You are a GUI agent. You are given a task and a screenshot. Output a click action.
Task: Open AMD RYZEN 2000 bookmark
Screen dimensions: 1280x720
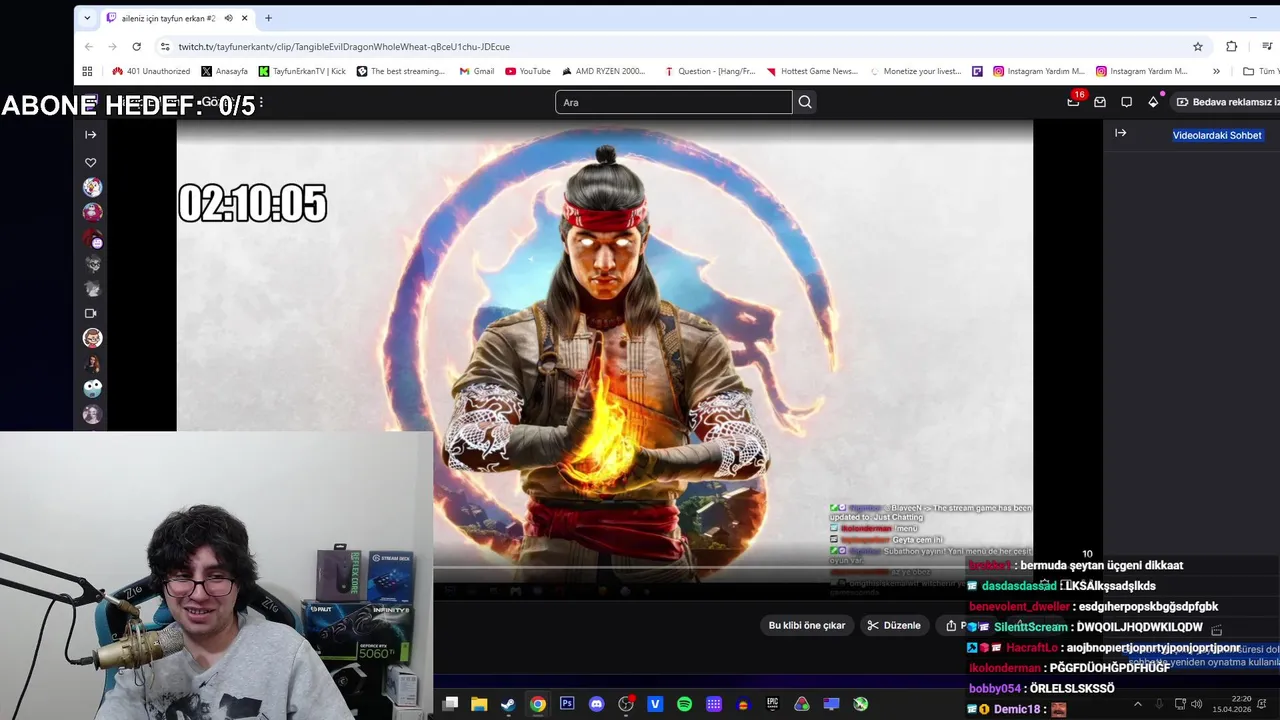(x=604, y=71)
